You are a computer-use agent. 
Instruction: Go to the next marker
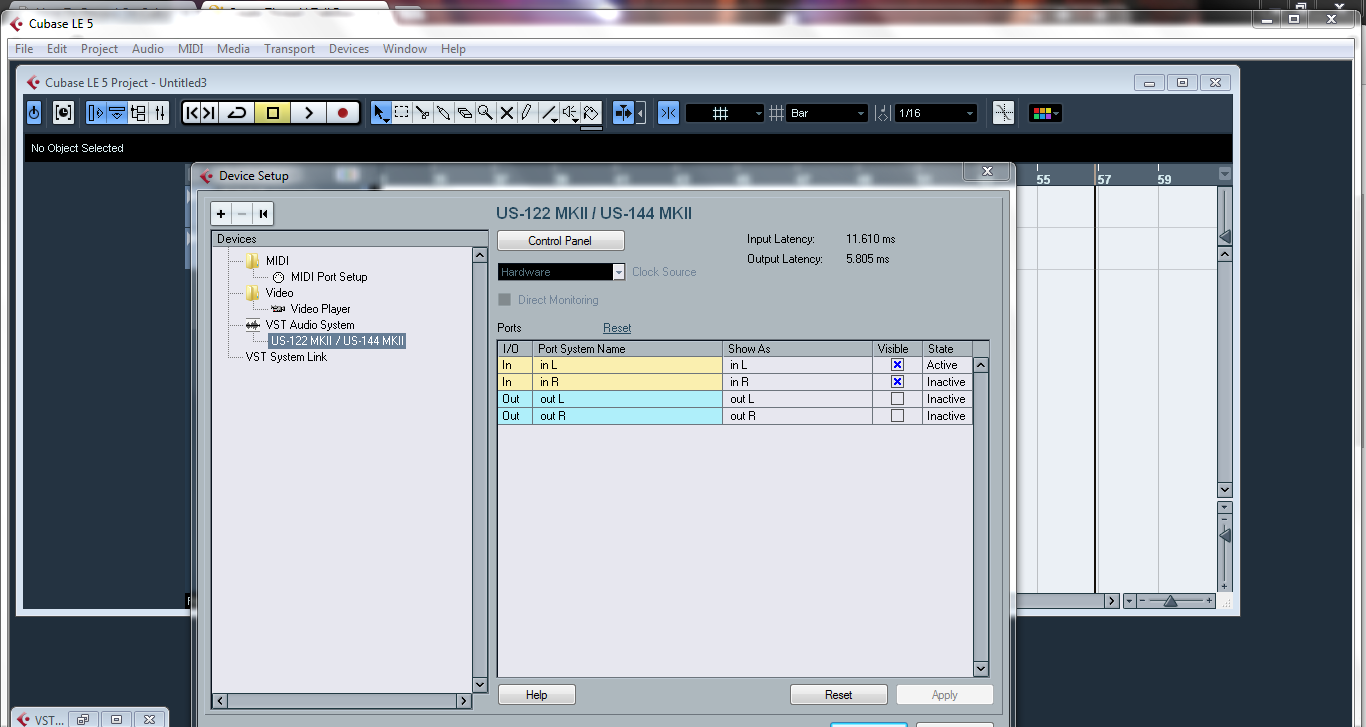(x=209, y=113)
